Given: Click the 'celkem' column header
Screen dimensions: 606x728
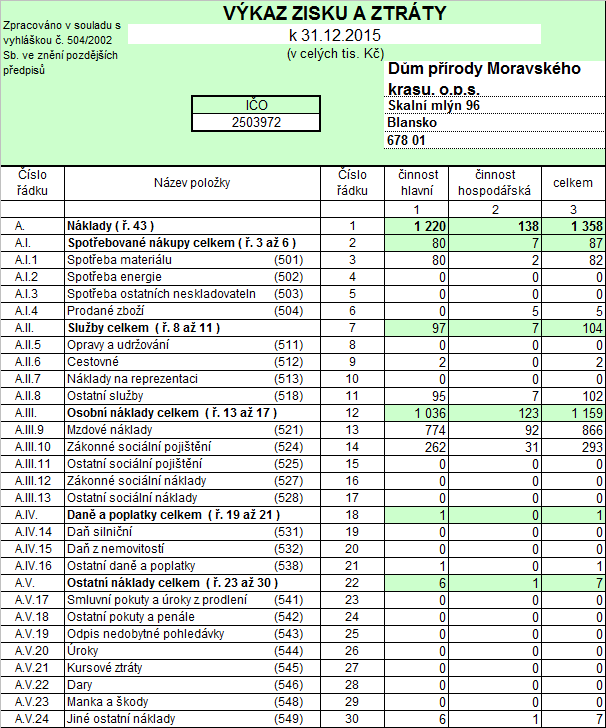Looking at the screenshot, I should tap(573, 183).
